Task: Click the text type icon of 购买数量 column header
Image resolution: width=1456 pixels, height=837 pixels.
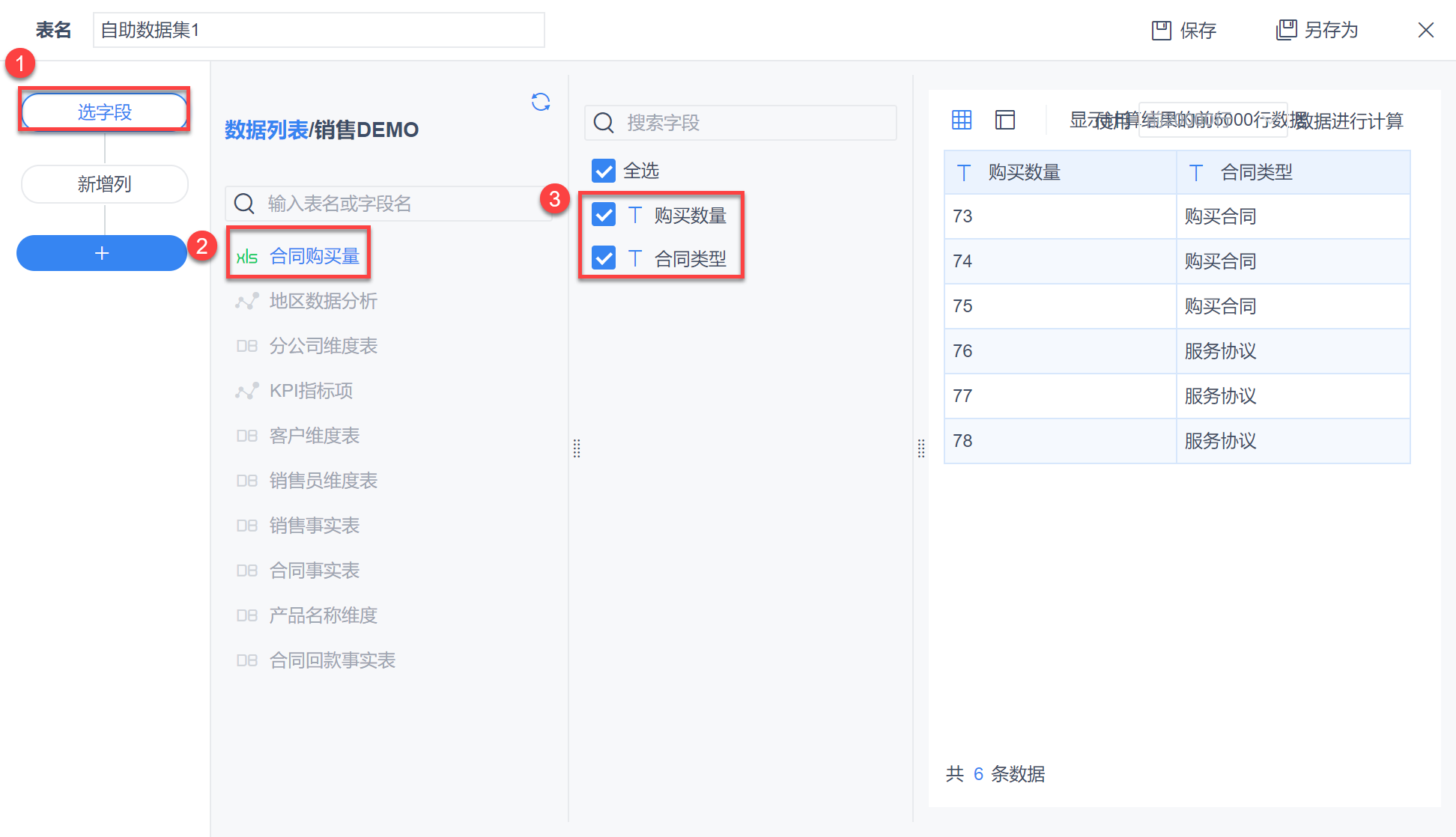Action: [964, 173]
